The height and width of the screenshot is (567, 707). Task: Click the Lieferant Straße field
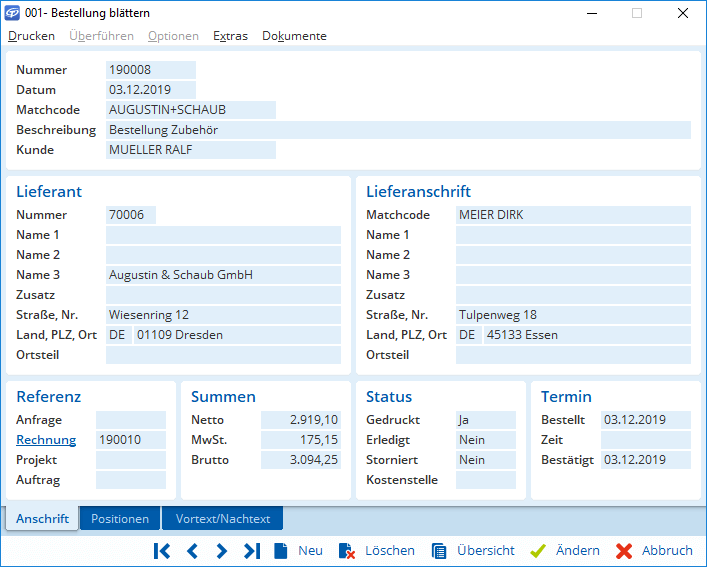pyautogui.click(x=223, y=315)
